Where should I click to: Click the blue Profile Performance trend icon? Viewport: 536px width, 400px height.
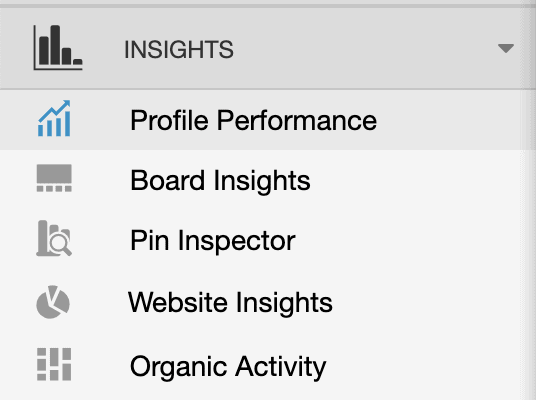(54, 118)
